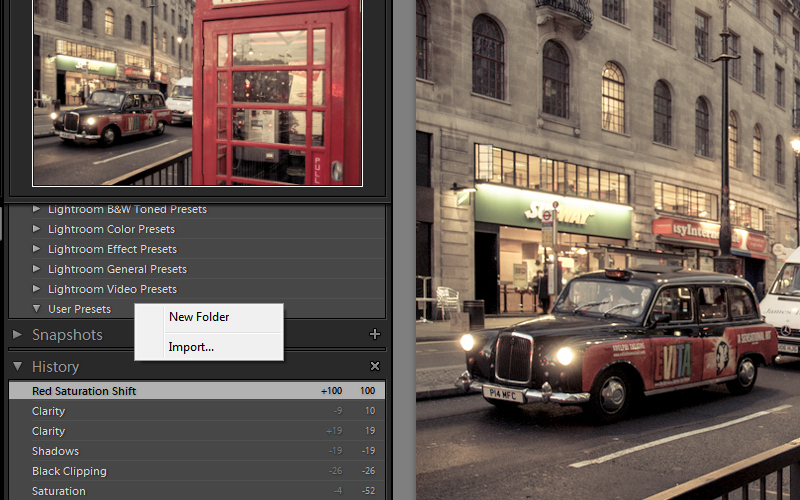Clear history using the X icon
This screenshot has width=800, height=500.
coord(375,367)
